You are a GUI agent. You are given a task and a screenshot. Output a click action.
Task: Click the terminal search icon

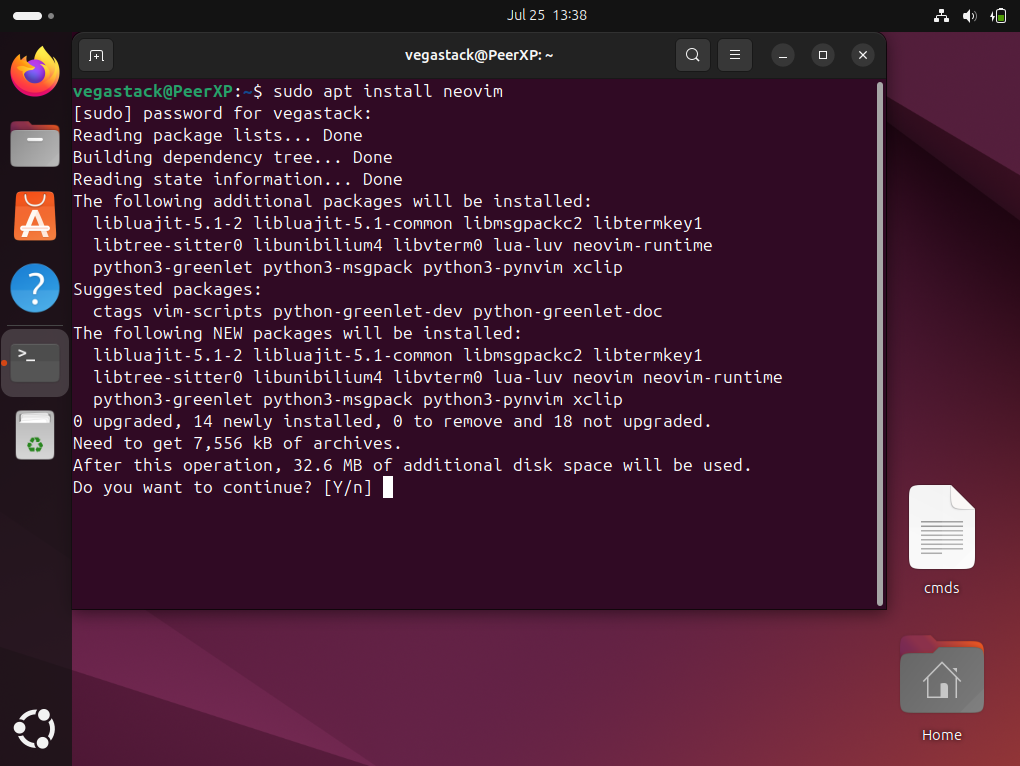692,55
